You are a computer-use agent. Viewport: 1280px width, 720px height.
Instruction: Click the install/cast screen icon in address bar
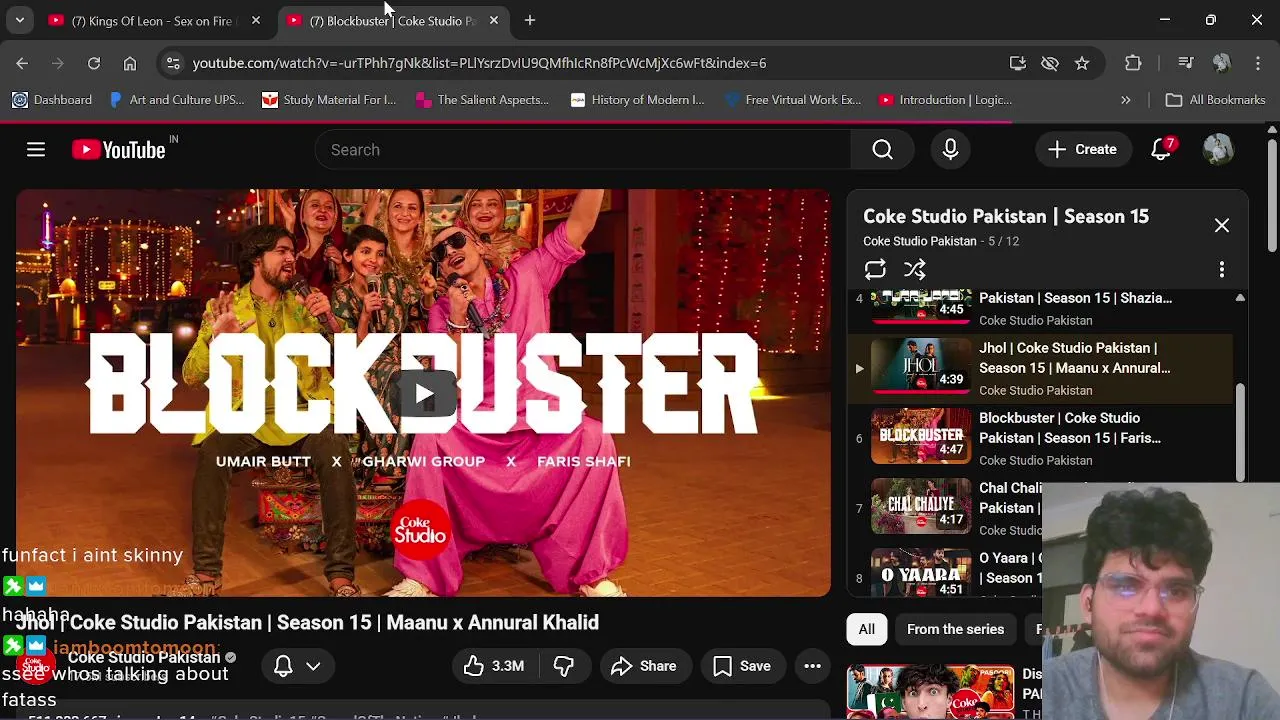(1018, 63)
